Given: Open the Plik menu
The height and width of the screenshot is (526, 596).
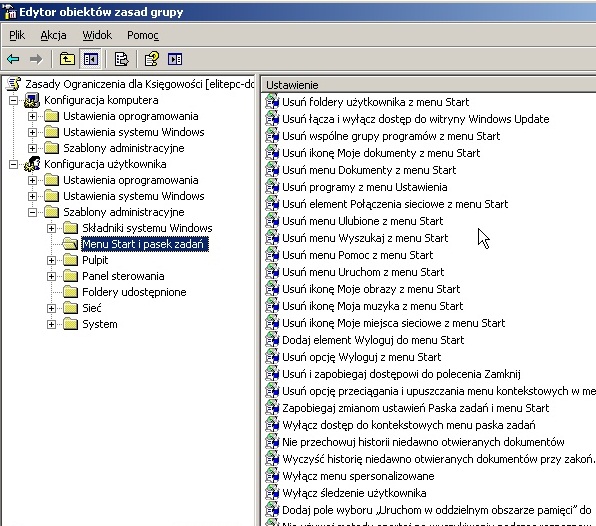Looking at the screenshot, I should point(17,35).
